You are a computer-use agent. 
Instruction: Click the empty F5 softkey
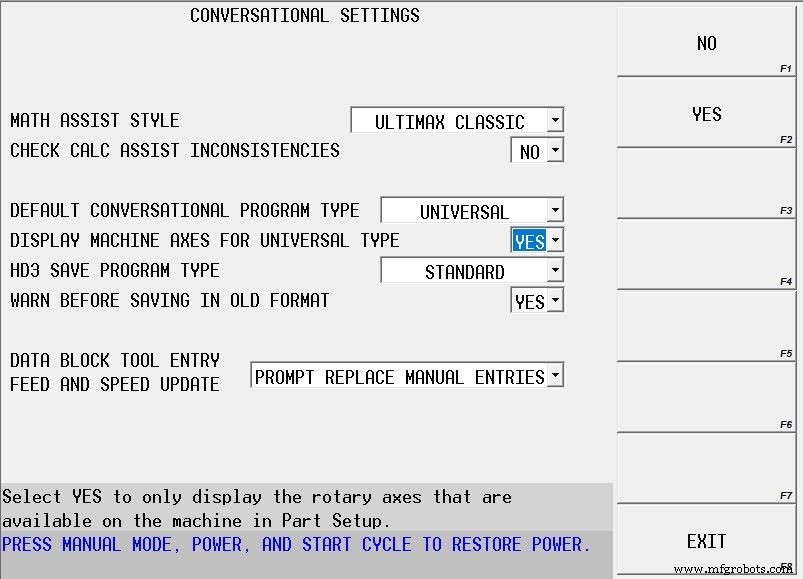click(706, 325)
